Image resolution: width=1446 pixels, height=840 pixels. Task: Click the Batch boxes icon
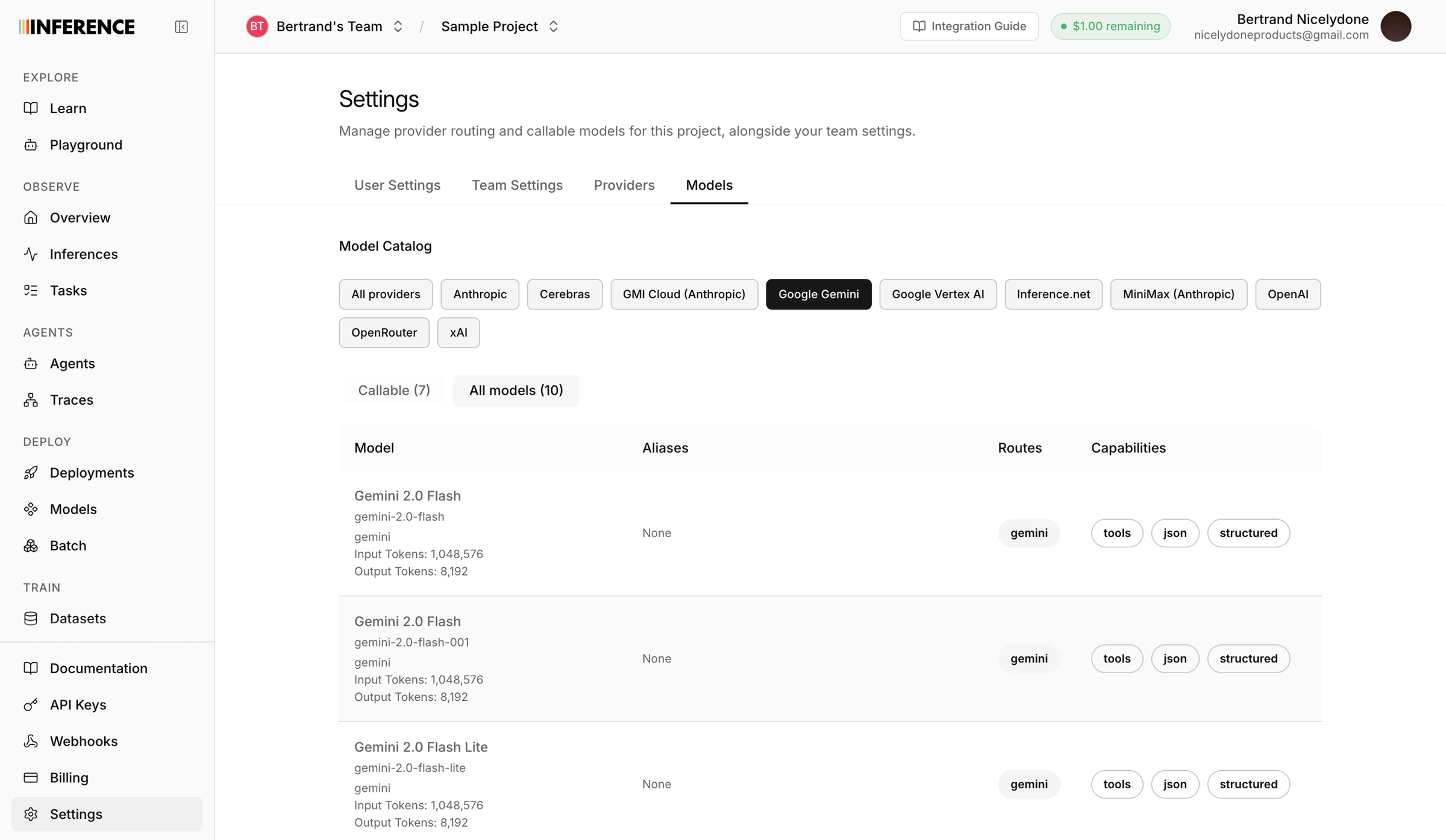pos(31,546)
